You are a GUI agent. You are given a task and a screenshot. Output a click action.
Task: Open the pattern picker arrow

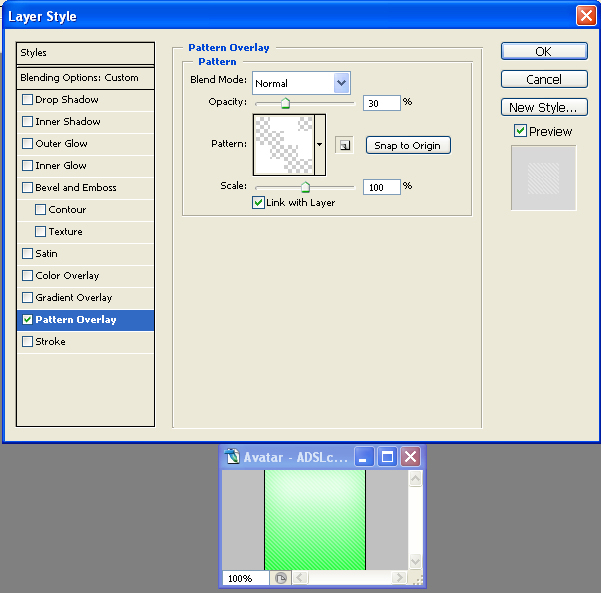(320, 145)
